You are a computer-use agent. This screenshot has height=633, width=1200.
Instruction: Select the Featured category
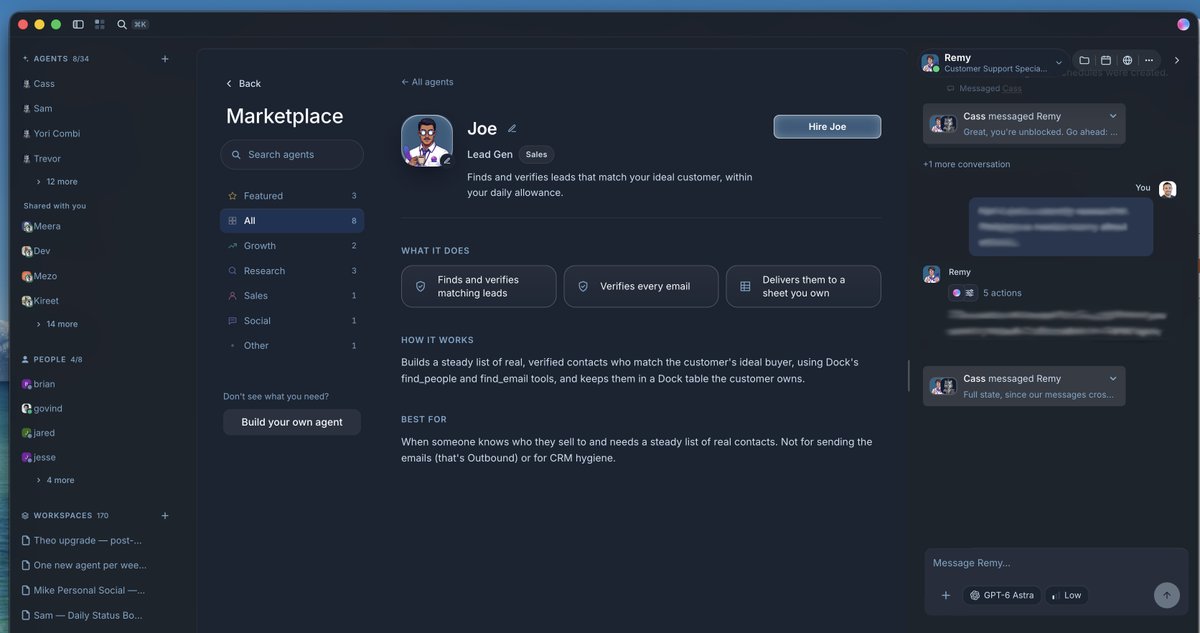[292, 196]
